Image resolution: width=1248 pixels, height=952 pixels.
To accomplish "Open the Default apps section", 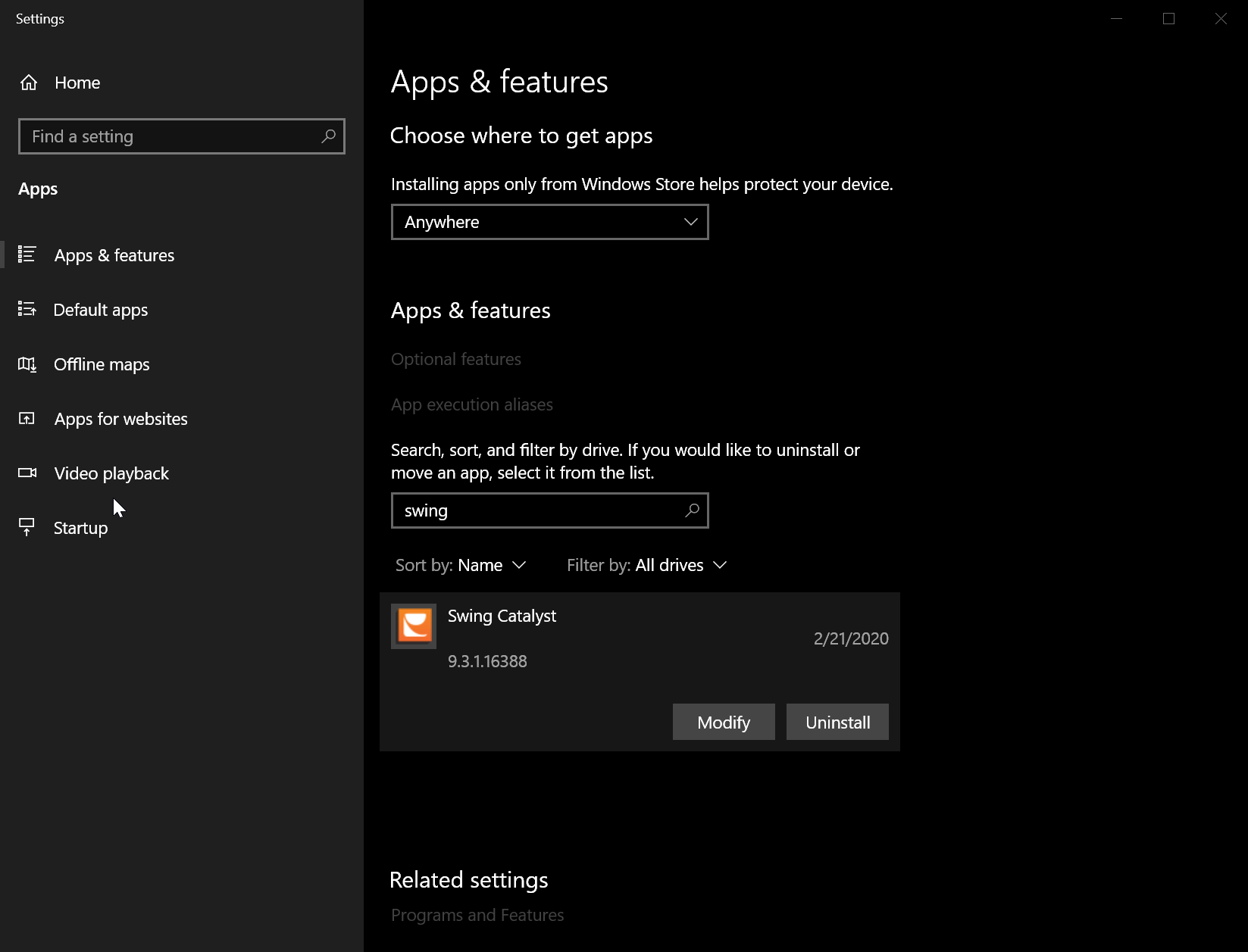I will click(101, 310).
